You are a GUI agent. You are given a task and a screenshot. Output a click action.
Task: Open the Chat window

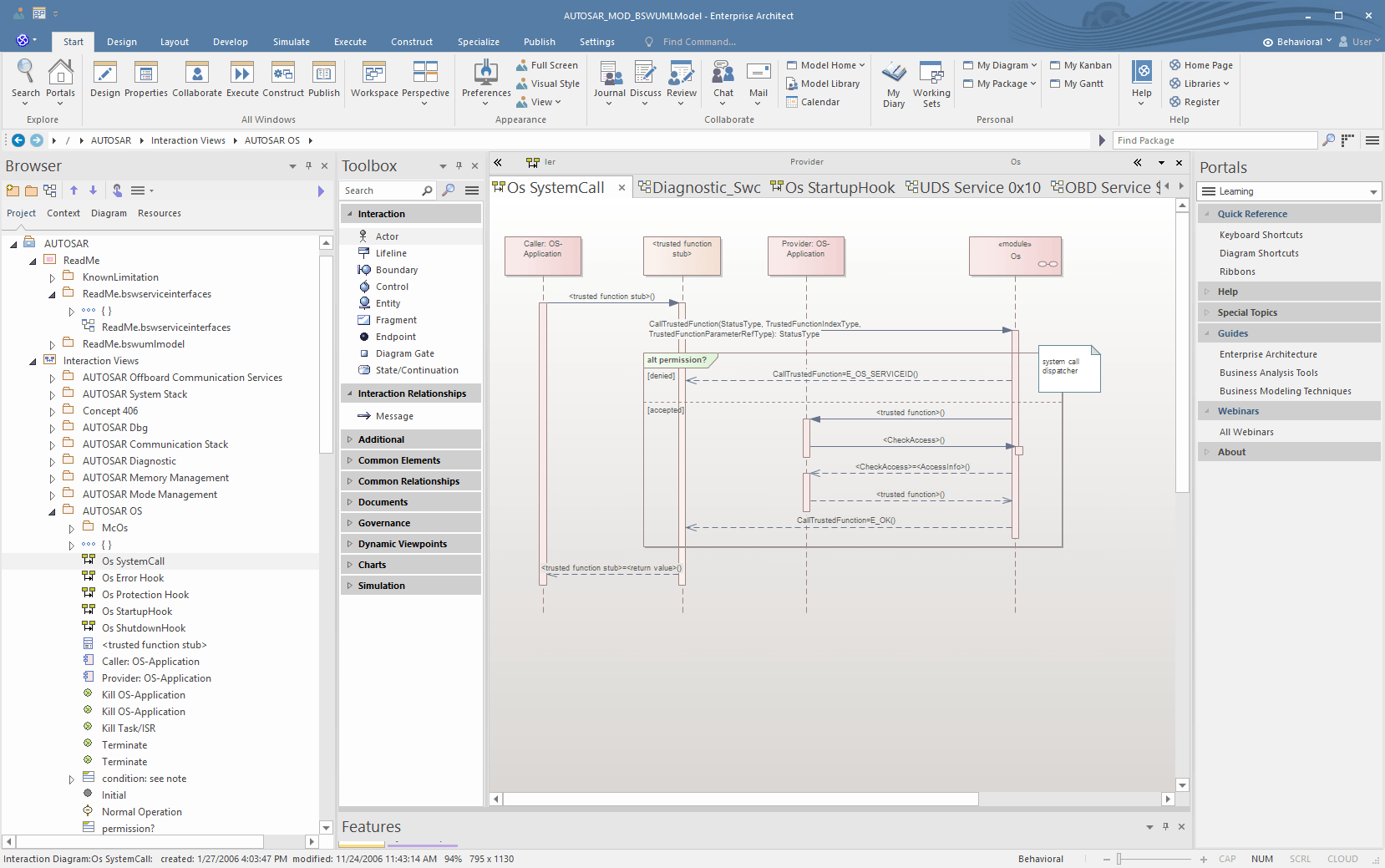pyautogui.click(x=723, y=82)
